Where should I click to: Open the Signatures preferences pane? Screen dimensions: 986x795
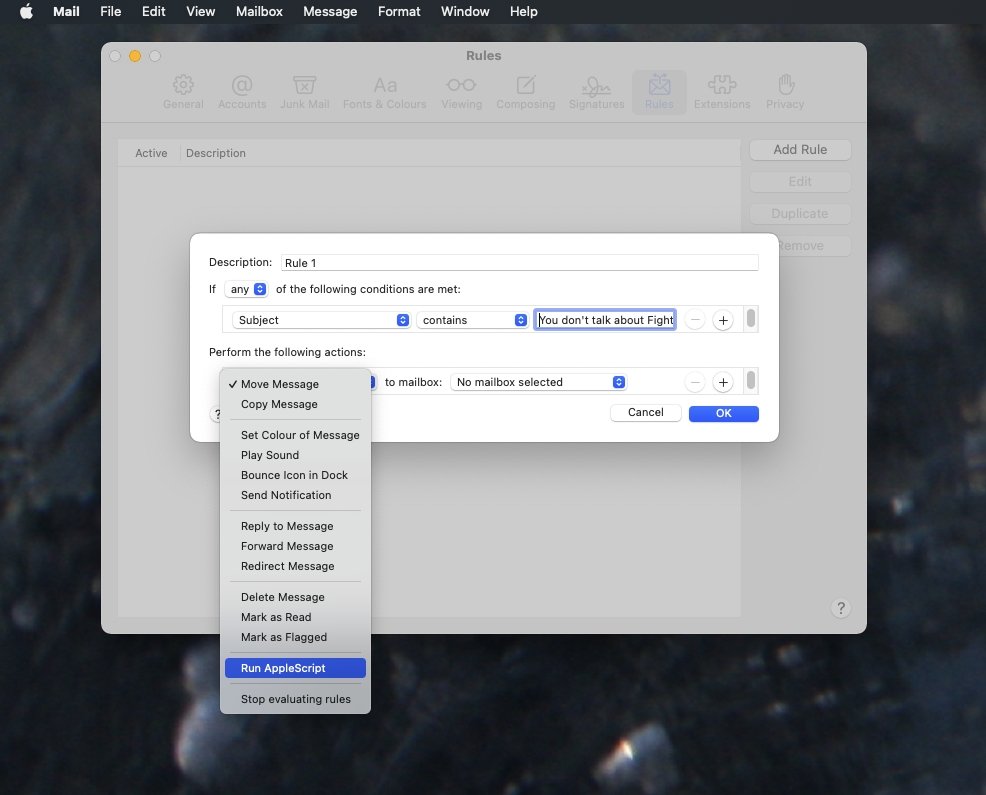pos(596,92)
